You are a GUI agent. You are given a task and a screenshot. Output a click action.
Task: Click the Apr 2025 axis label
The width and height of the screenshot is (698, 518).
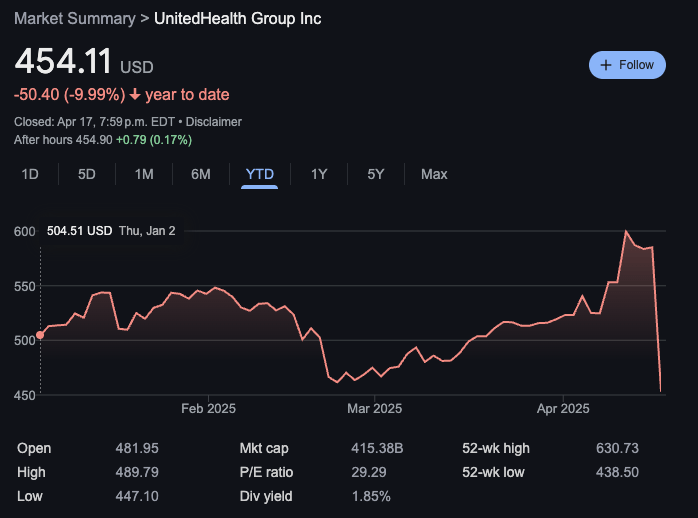point(563,409)
